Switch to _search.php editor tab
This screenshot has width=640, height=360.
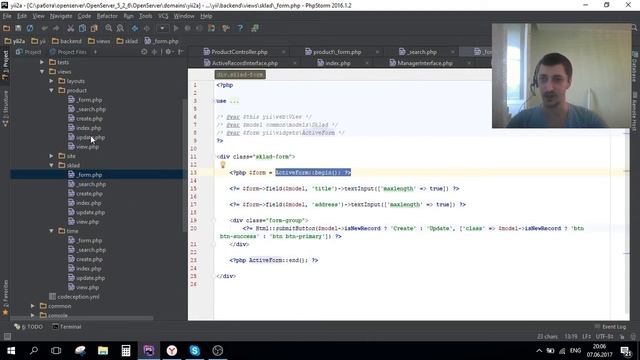[x=422, y=52]
